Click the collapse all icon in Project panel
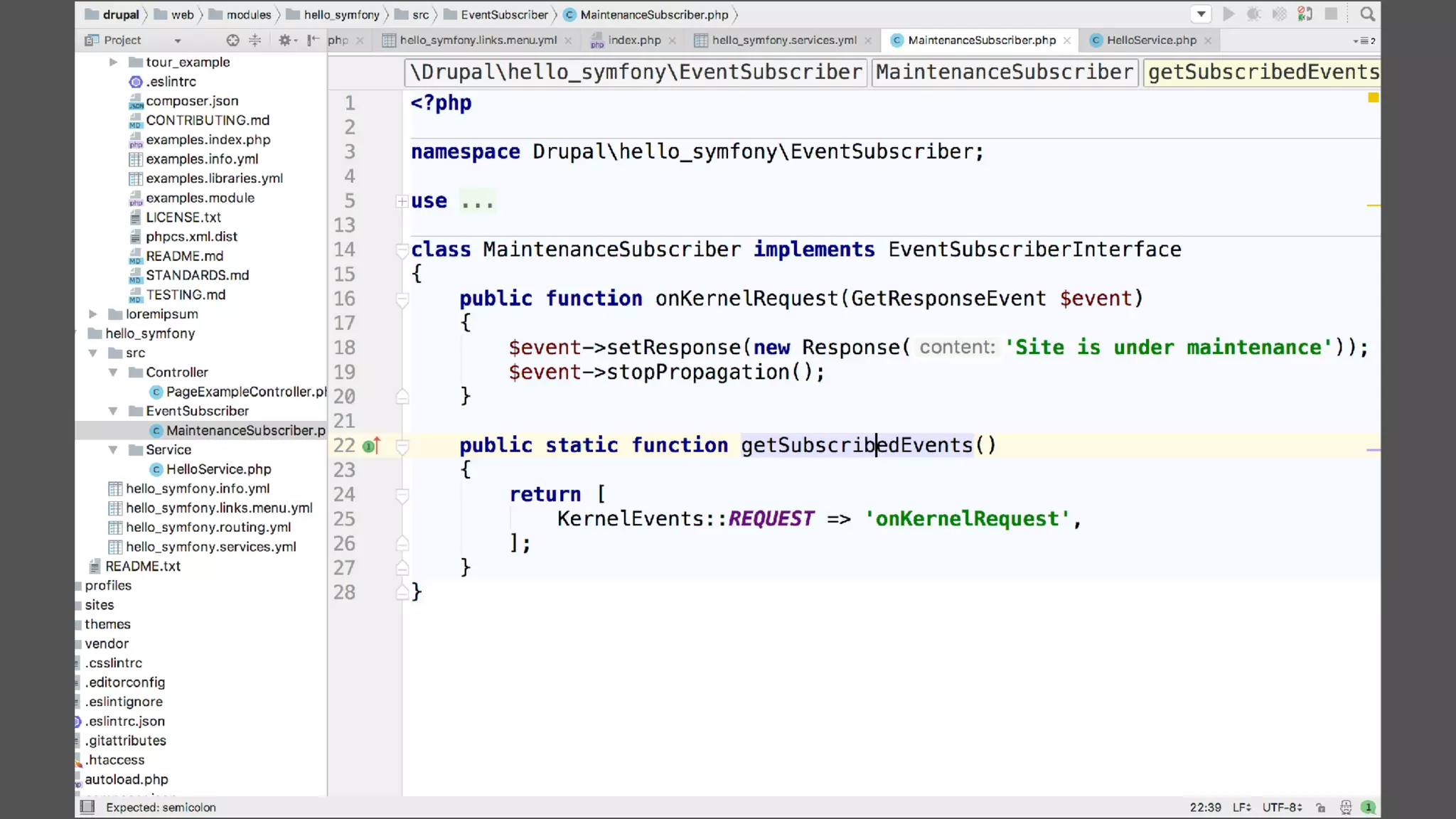The width and height of the screenshot is (1456, 819). [255, 41]
